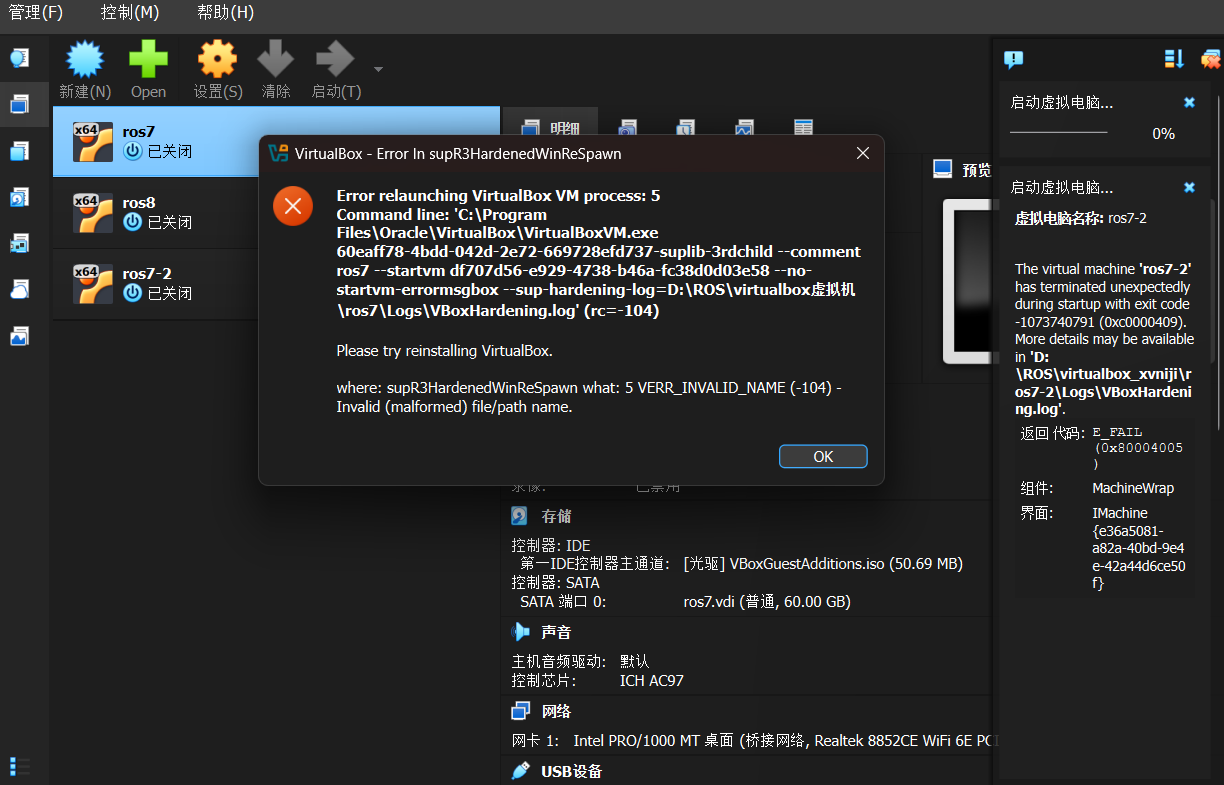Screen dimensions: 1224x785
Task: Open the Cloud profiles icon in left sidebar
Action: [20, 290]
